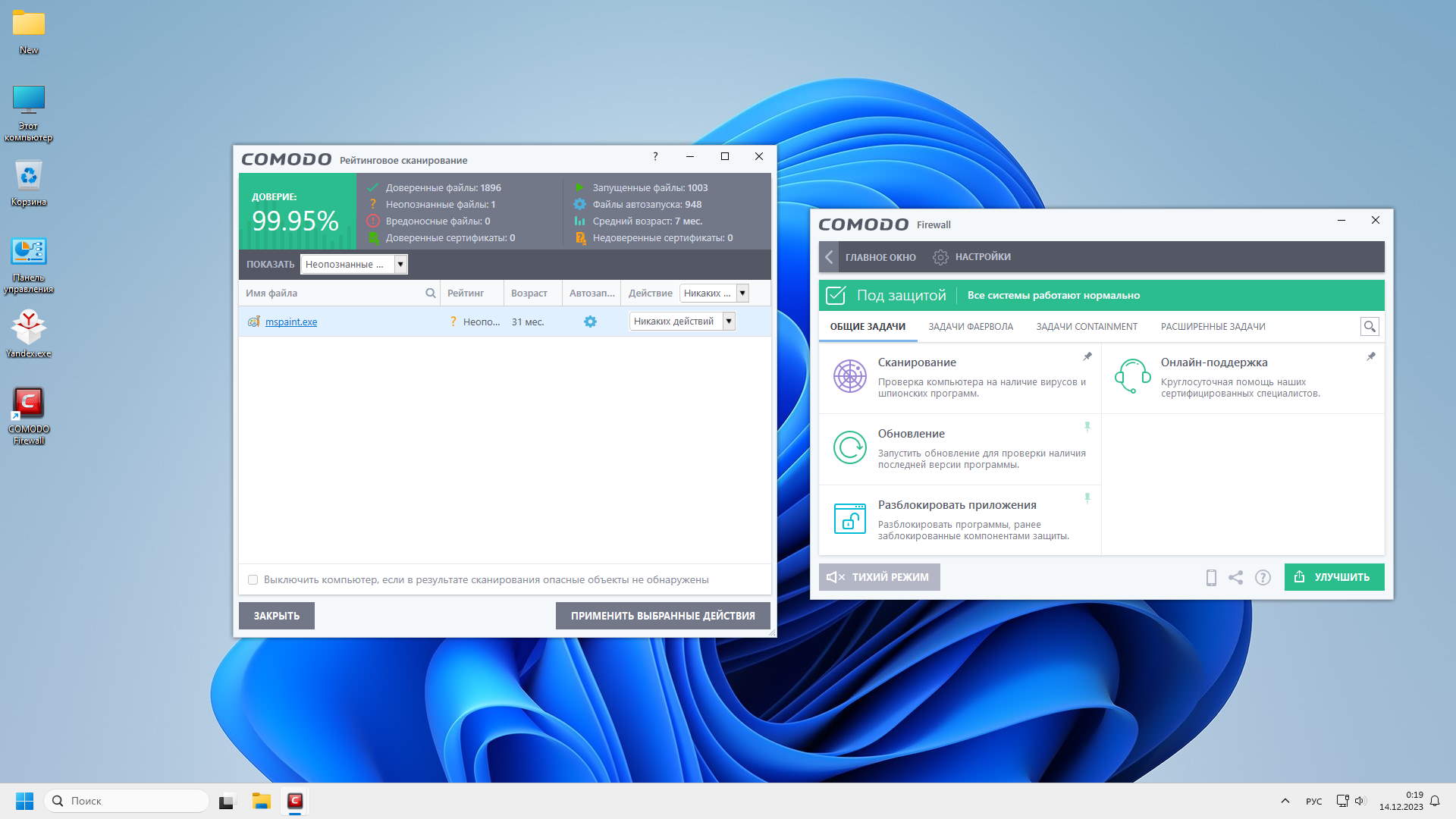Click the Update circular arrow icon
Viewport: 1456px width, 819px height.
849,447
